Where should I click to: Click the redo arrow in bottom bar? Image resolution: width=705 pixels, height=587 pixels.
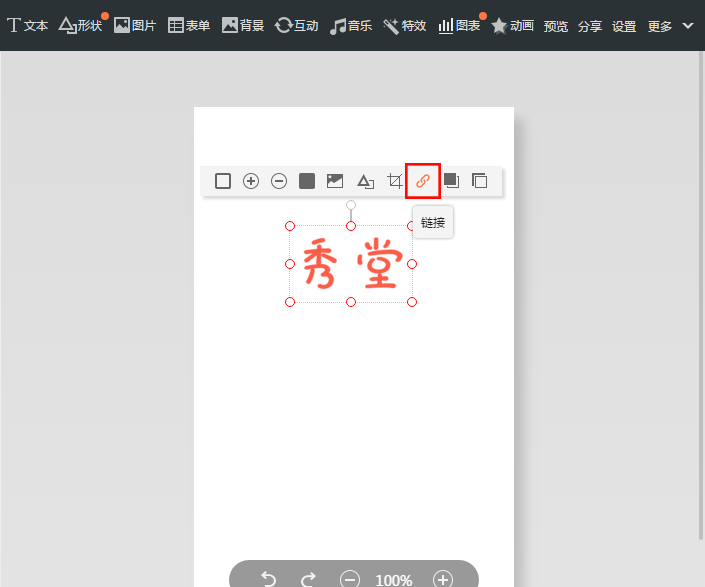[x=308, y=579]
